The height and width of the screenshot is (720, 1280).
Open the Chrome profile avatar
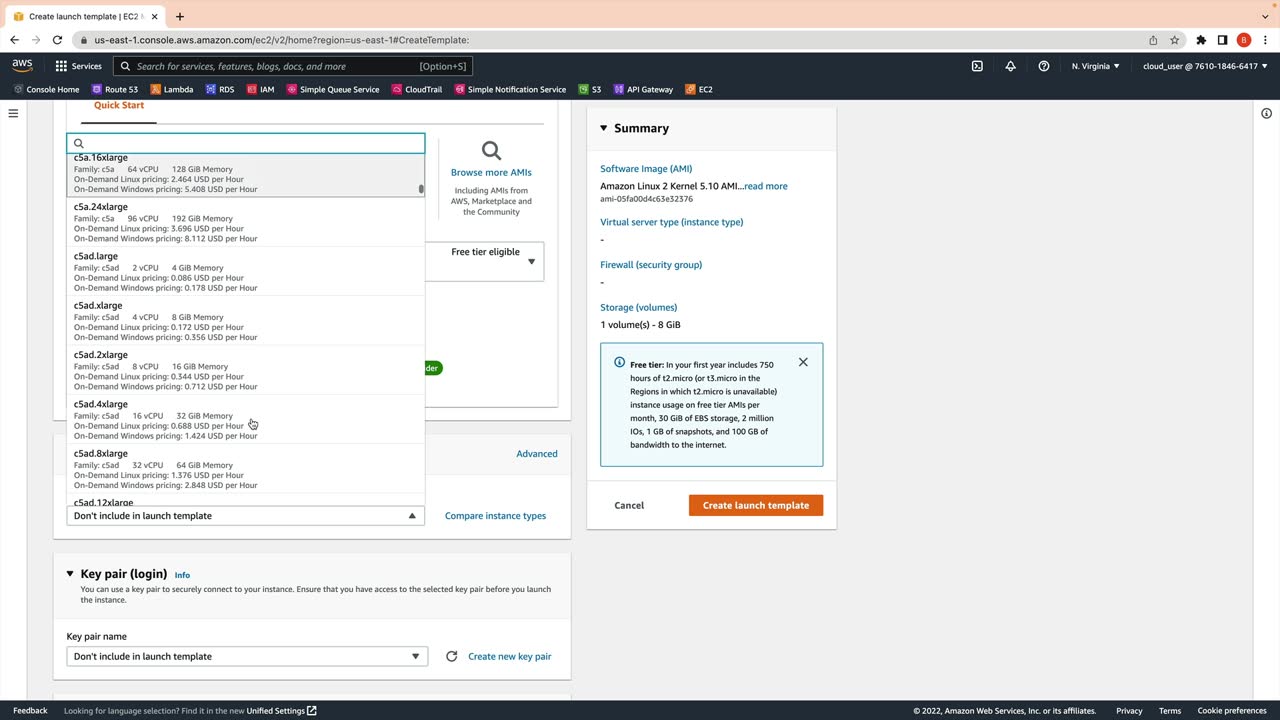point(1244,40)
